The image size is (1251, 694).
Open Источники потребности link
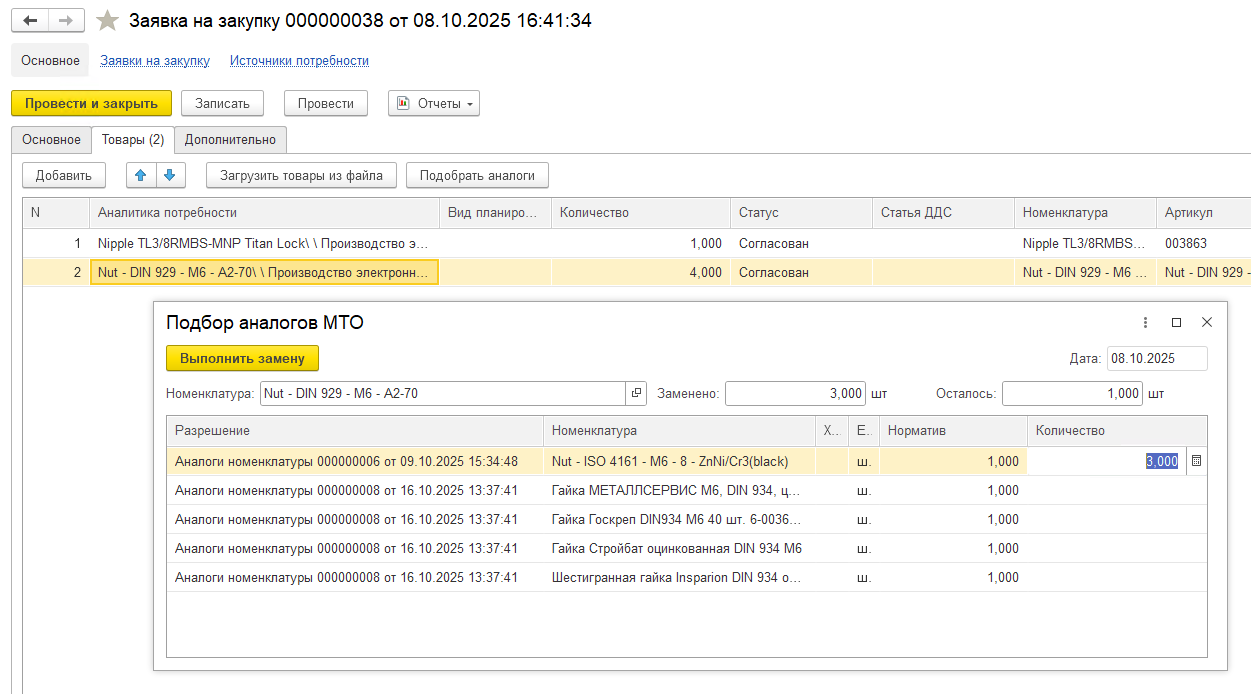tap(299, 61)
